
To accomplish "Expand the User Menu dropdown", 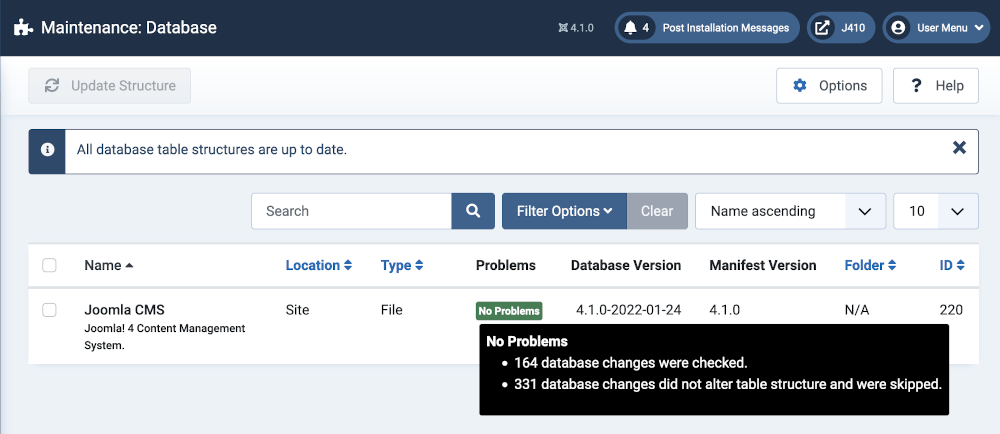I will click(936, 28).
